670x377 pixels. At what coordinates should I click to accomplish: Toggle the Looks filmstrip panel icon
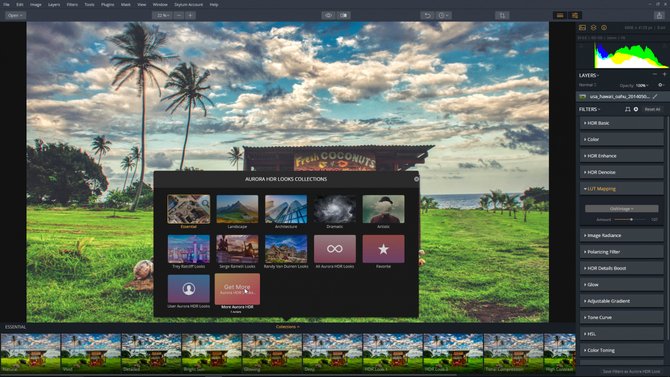(560, 15)
